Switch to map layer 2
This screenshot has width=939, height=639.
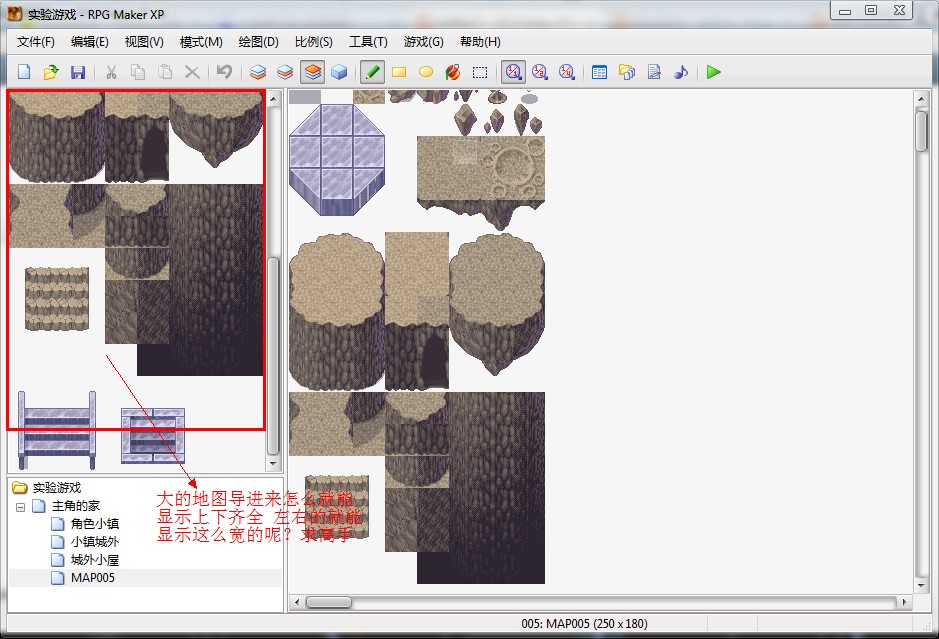285,72
